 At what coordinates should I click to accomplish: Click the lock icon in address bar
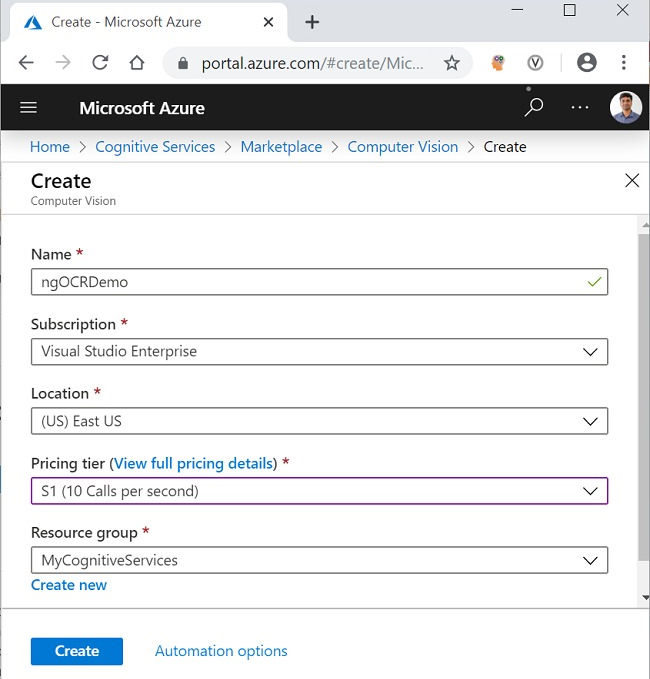[183, 63]
